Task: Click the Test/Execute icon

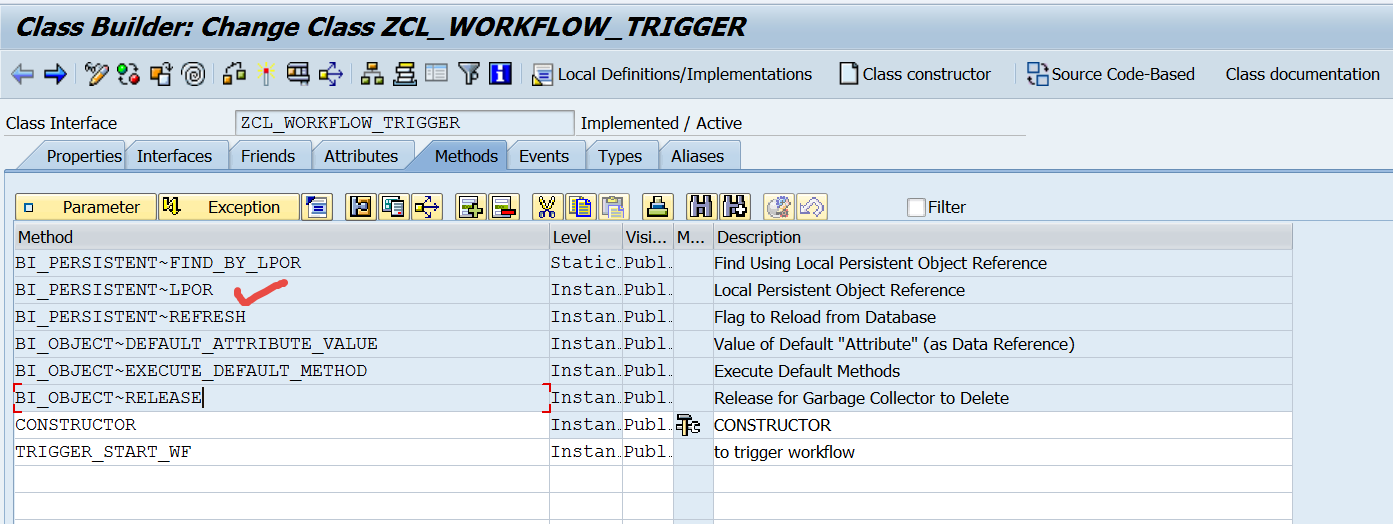Action: pos(298,74)
